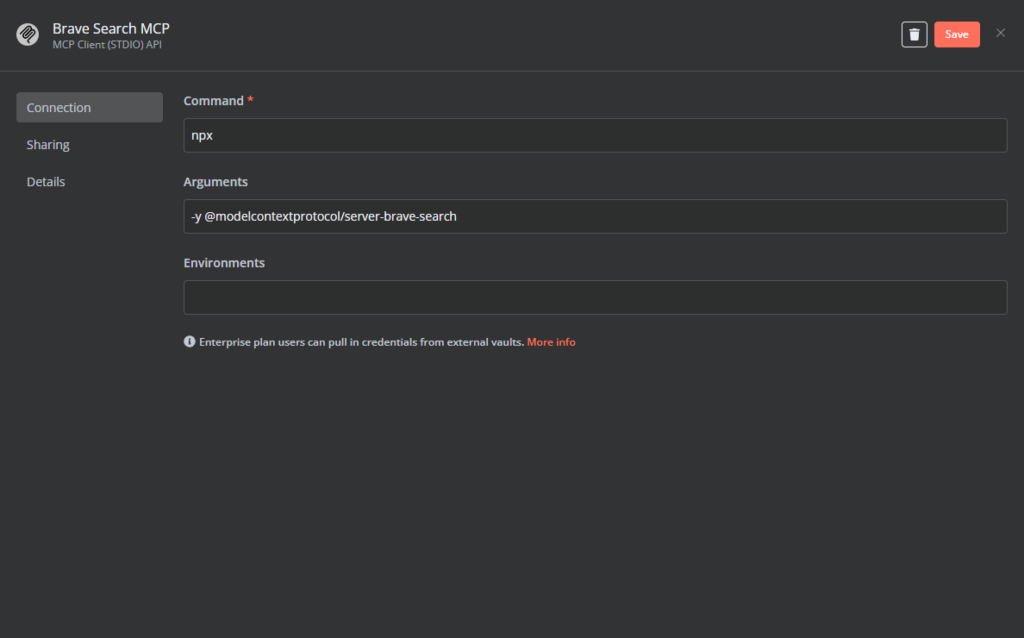Open the Connection tab
The width and height of the screenshot is (1024, 638).
pyautogui.click(x=89, y=107)
